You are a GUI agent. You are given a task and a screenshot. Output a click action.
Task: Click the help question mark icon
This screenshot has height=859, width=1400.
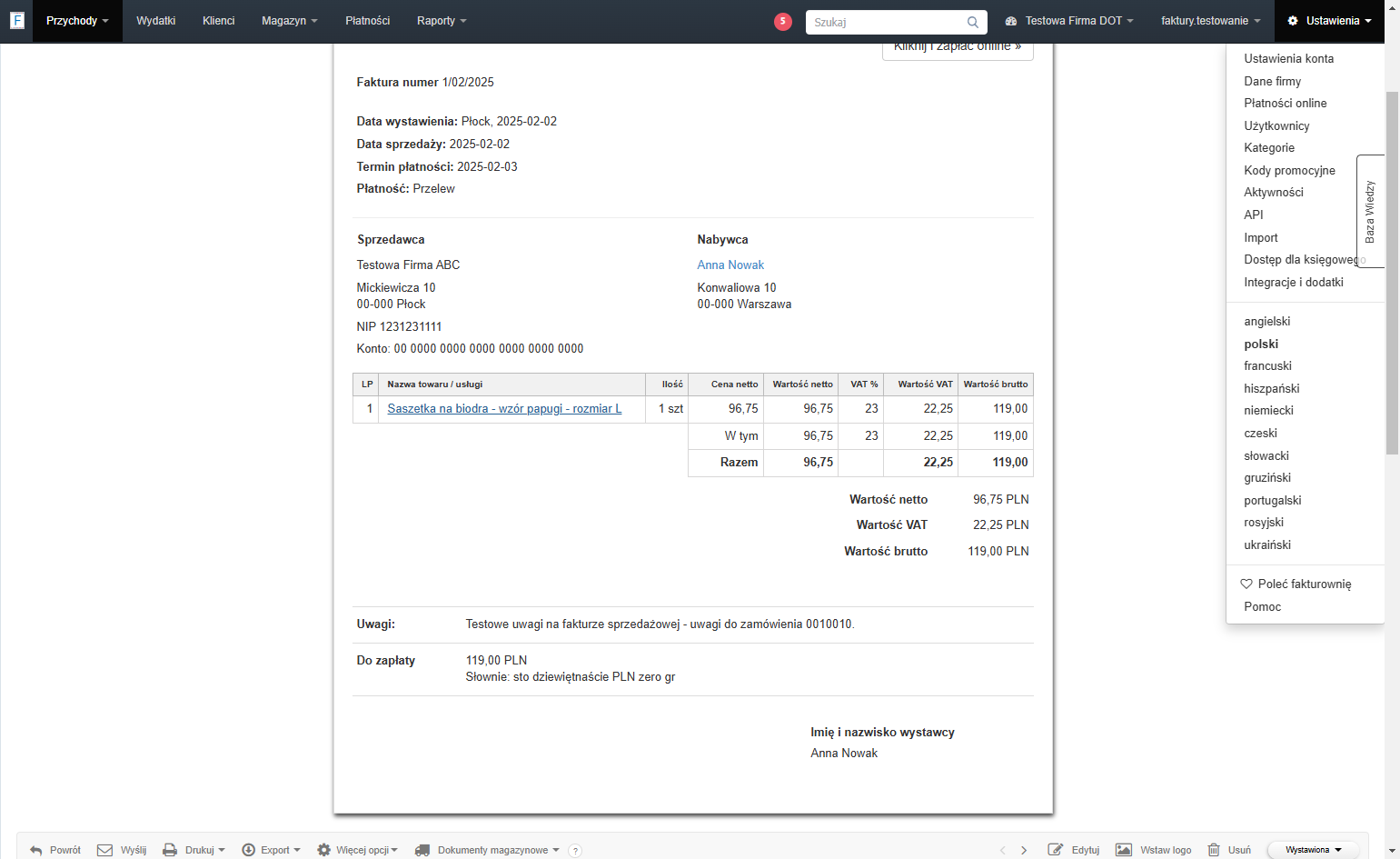pos(575,851)
